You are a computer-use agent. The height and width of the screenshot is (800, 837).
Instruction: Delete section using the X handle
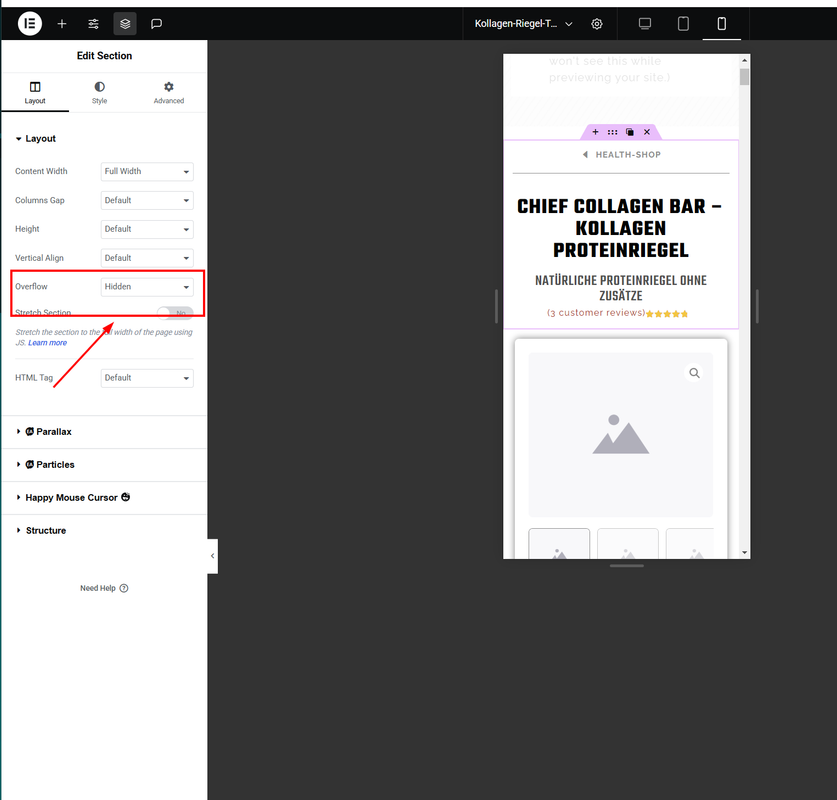[647, 132]
